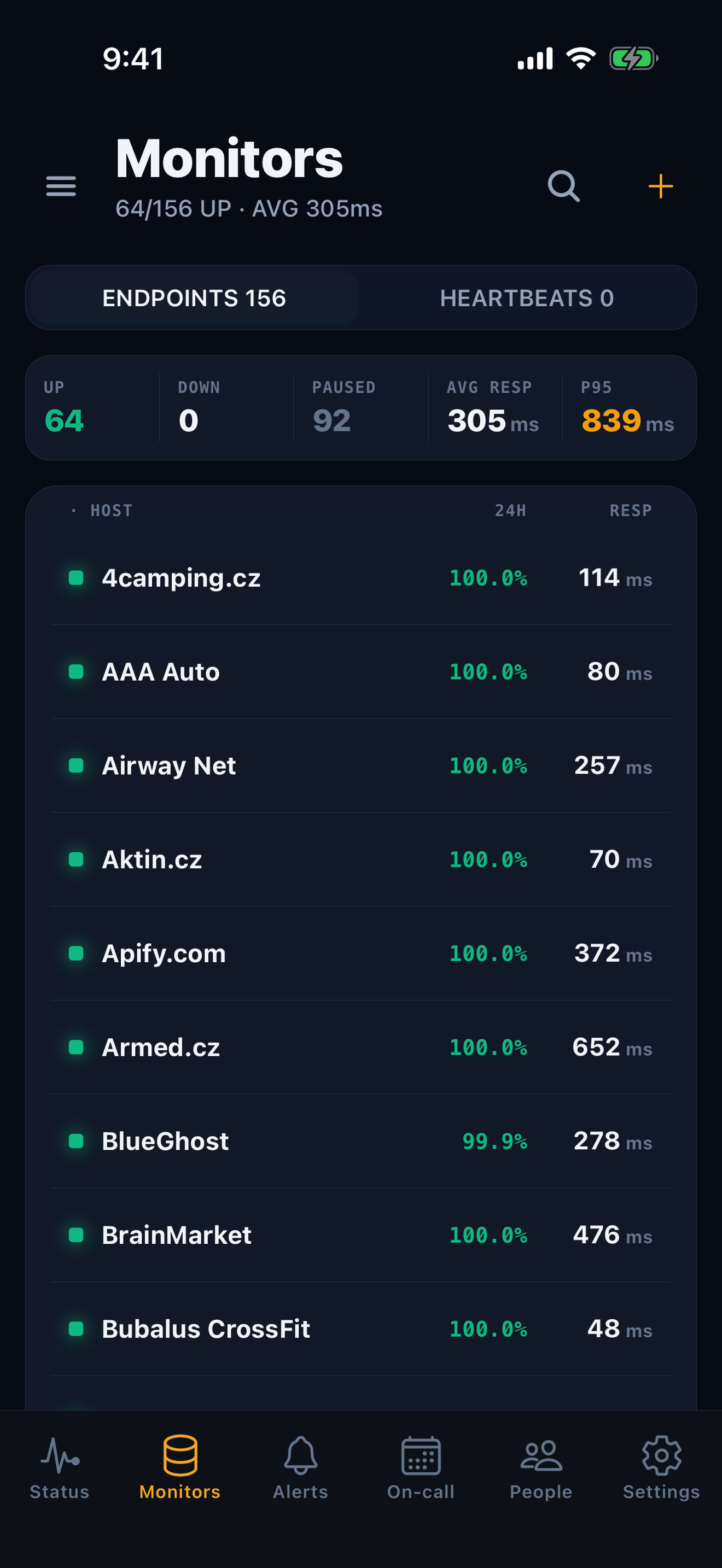Filter by the UP 64 stat

92,407
